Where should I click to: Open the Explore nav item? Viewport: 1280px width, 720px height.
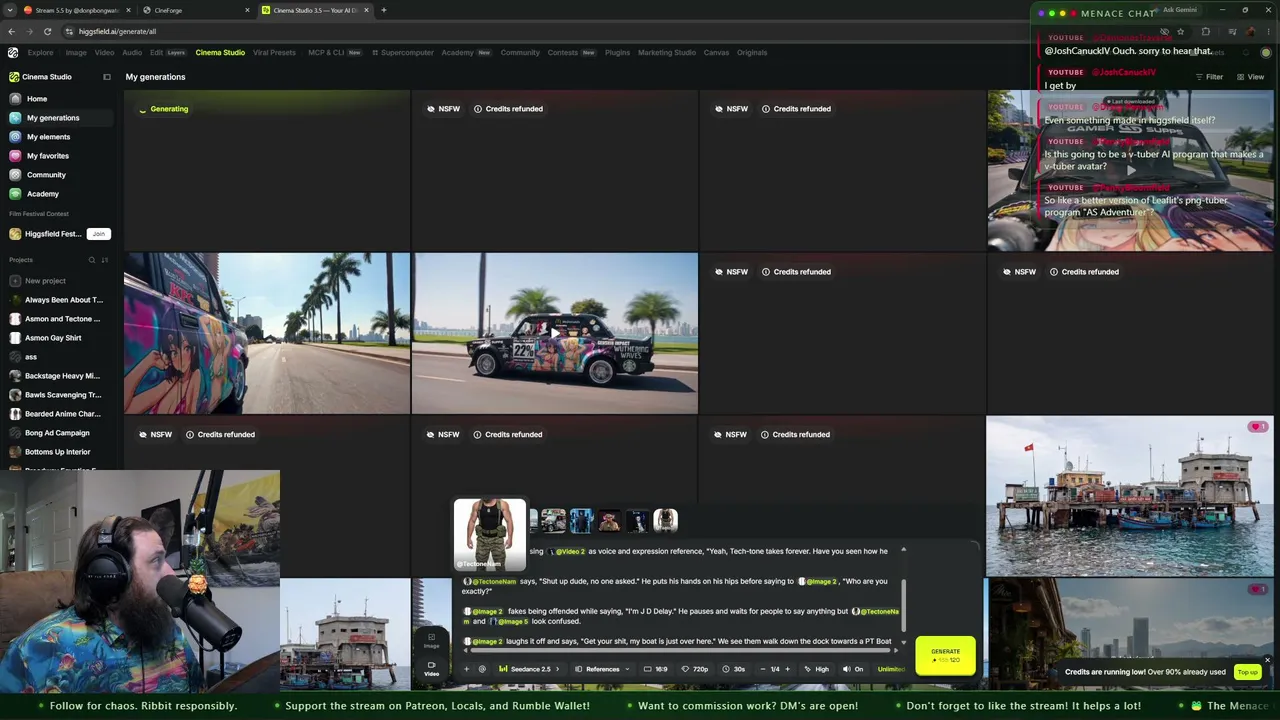click(x=40, y=53)
